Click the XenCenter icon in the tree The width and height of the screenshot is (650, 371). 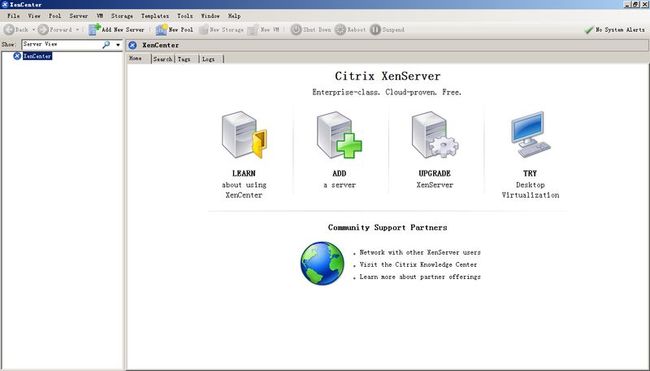(17, 56)
